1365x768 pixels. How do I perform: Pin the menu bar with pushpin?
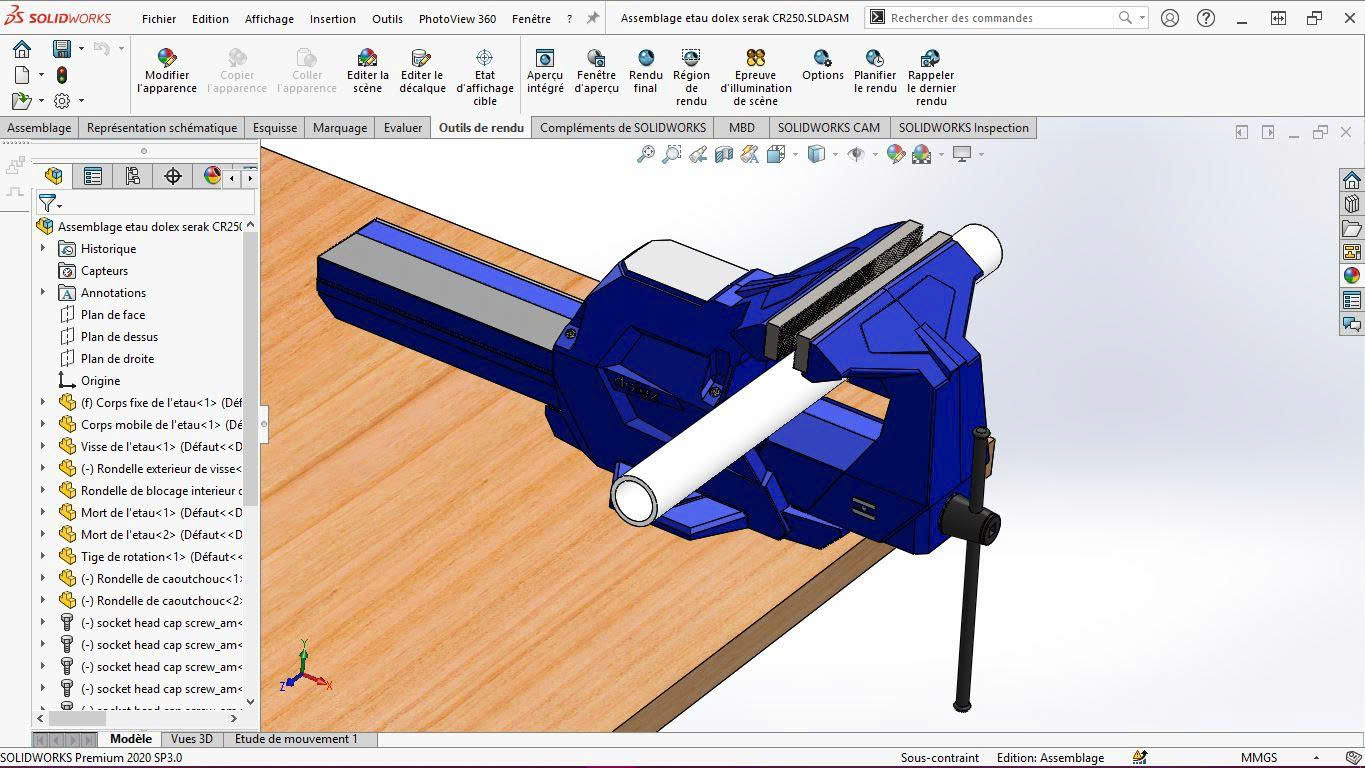(x=593, y=18)
